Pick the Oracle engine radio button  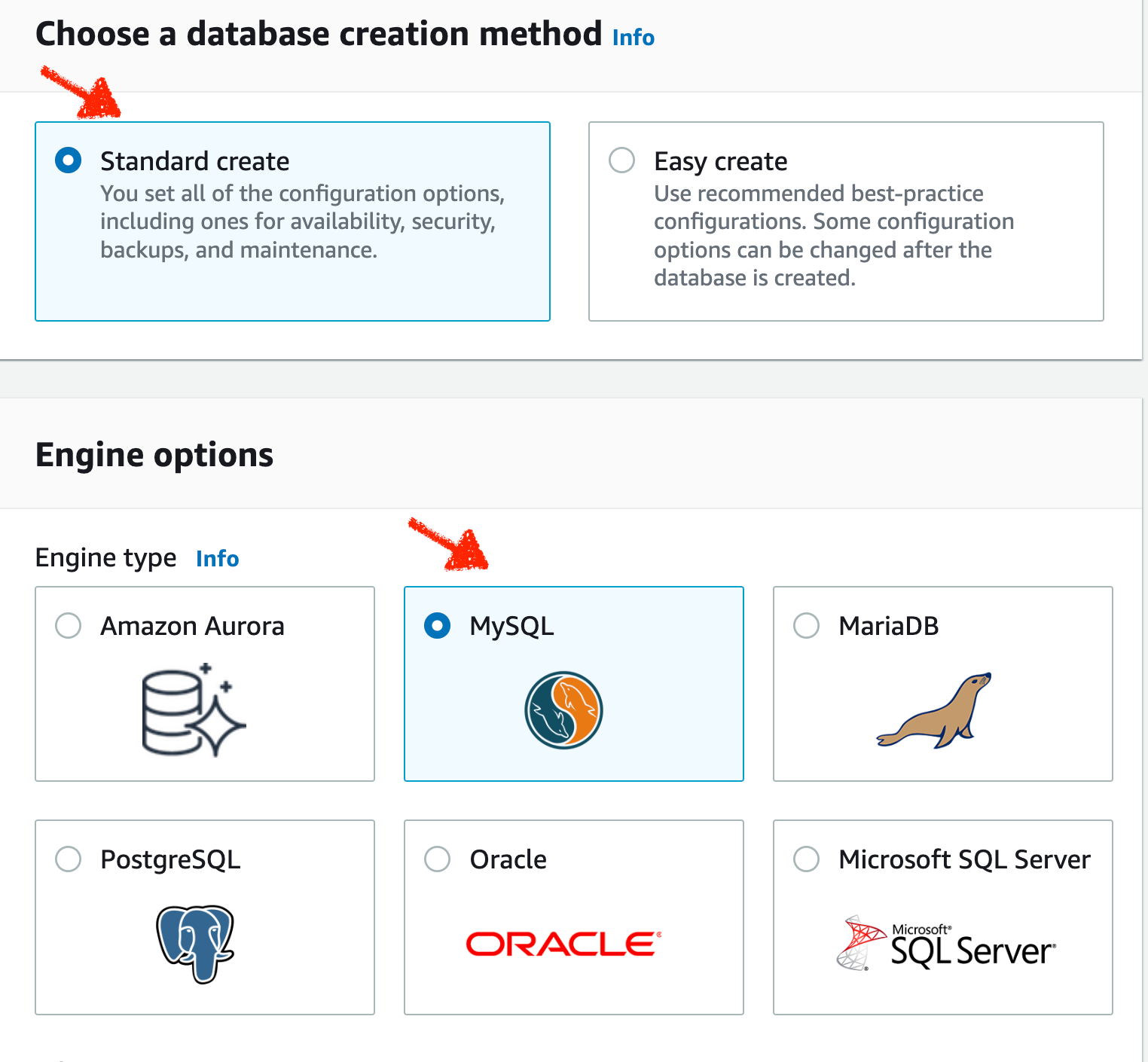(x=438, y=859)
